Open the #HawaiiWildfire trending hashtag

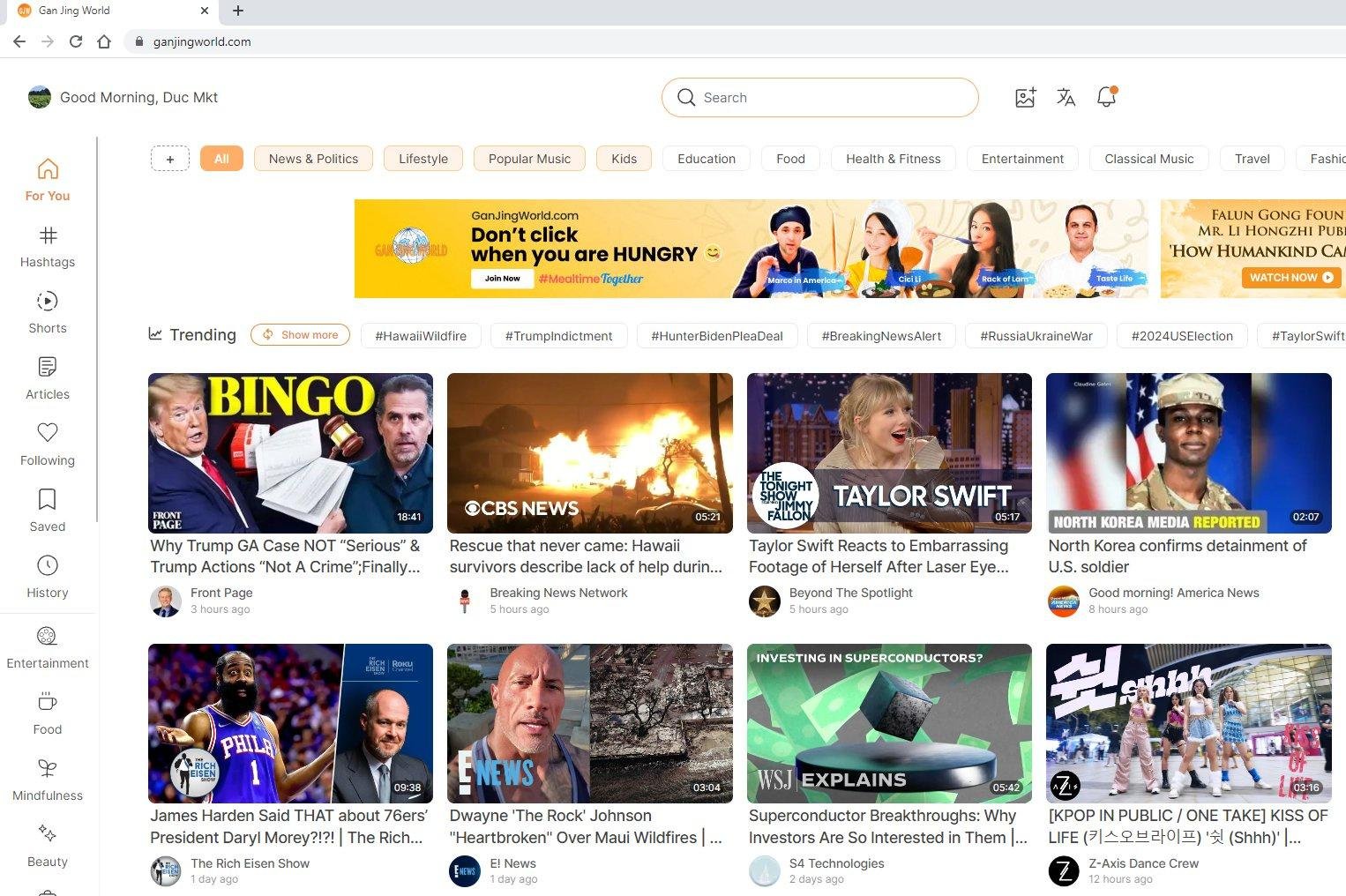(421, 335)
